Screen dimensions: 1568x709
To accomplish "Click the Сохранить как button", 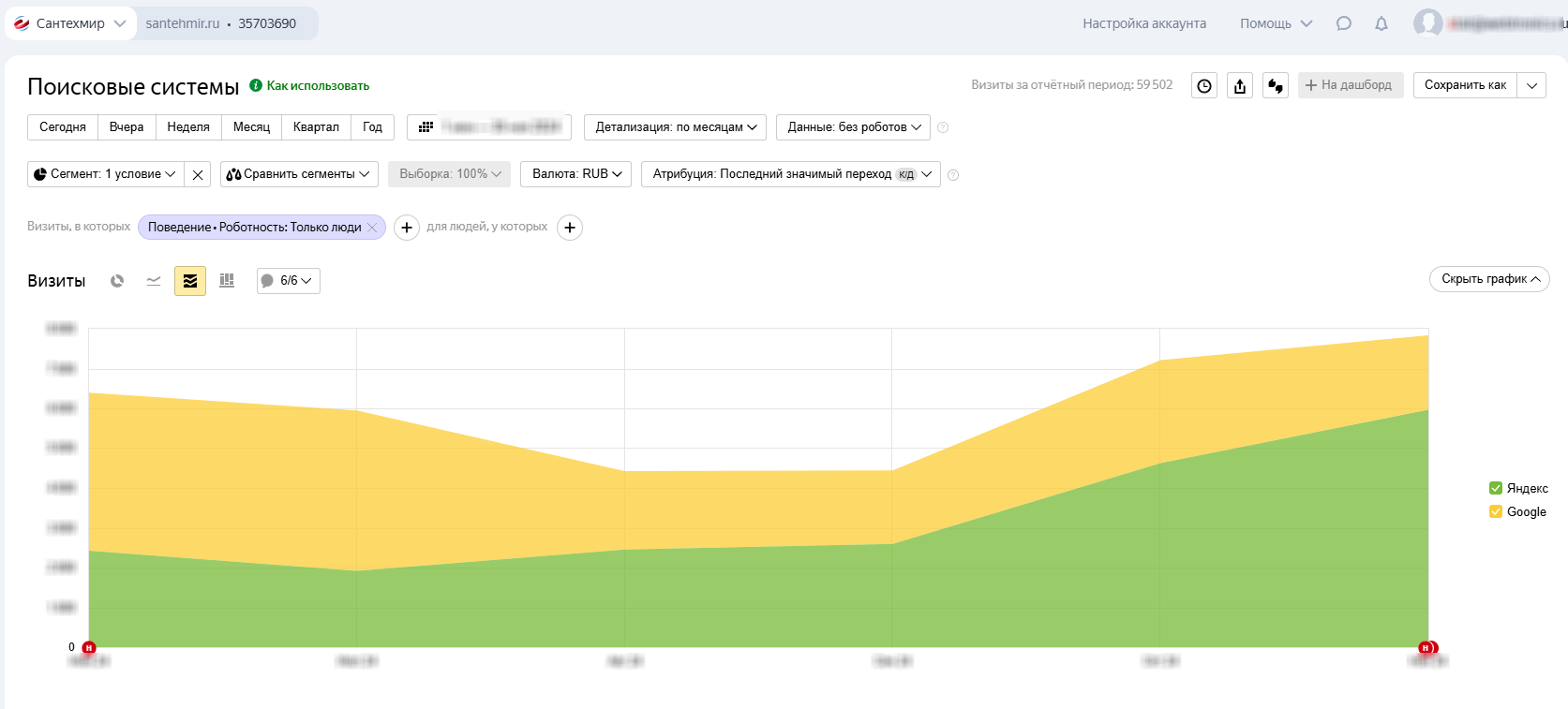I will (x=1465, y=85).
